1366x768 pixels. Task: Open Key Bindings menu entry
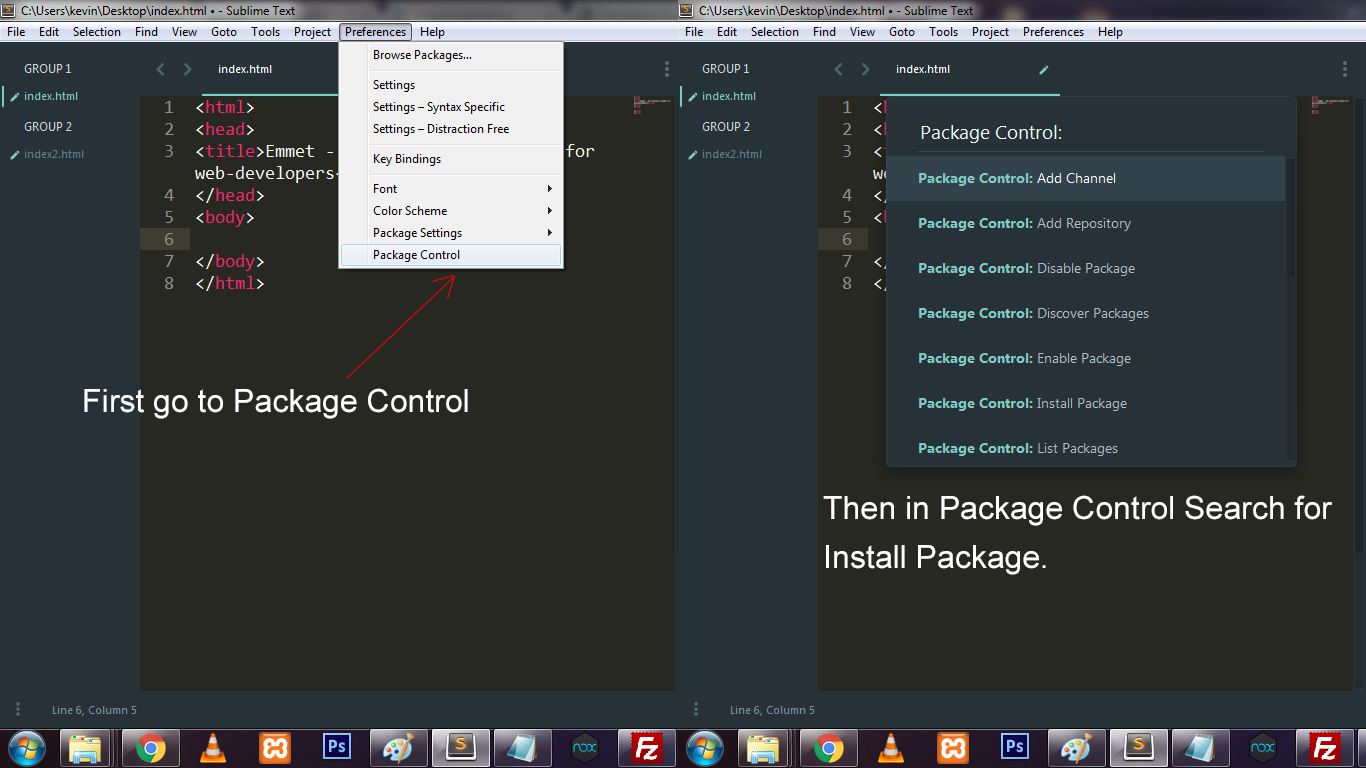pos(451,159)
